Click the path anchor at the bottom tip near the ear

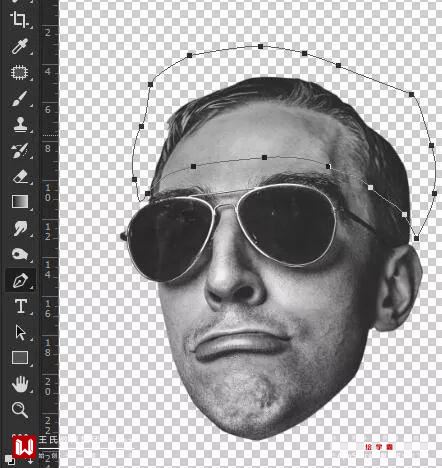click(x=416, y=238)
